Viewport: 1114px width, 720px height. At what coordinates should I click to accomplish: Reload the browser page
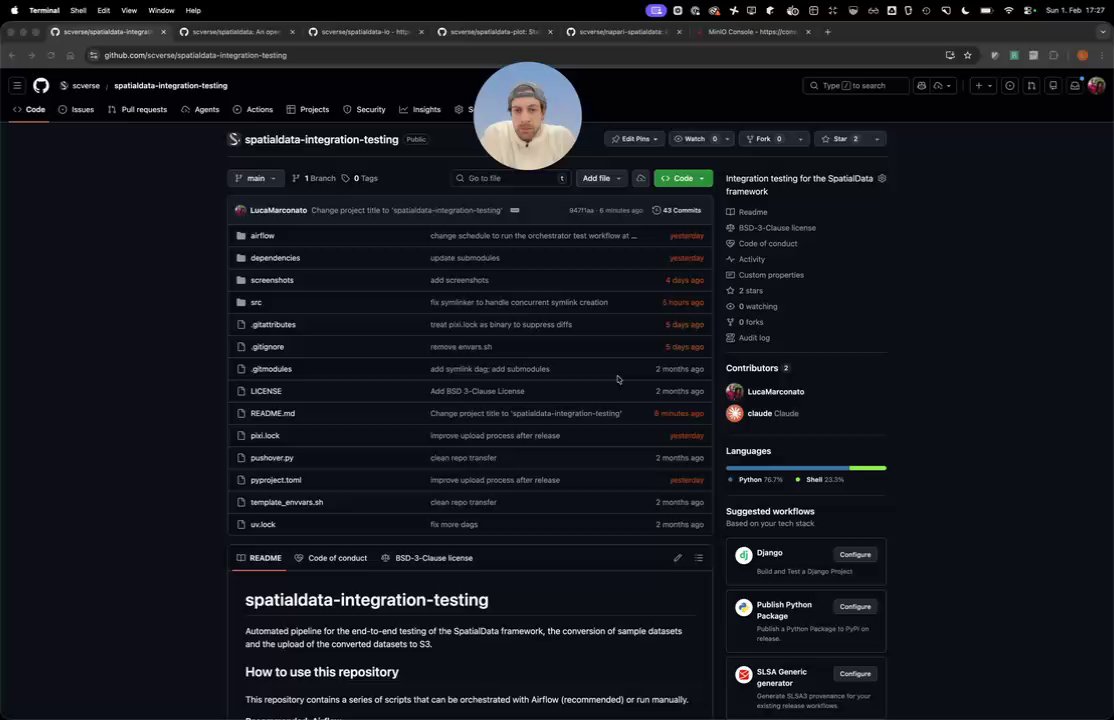pos(50,55)
